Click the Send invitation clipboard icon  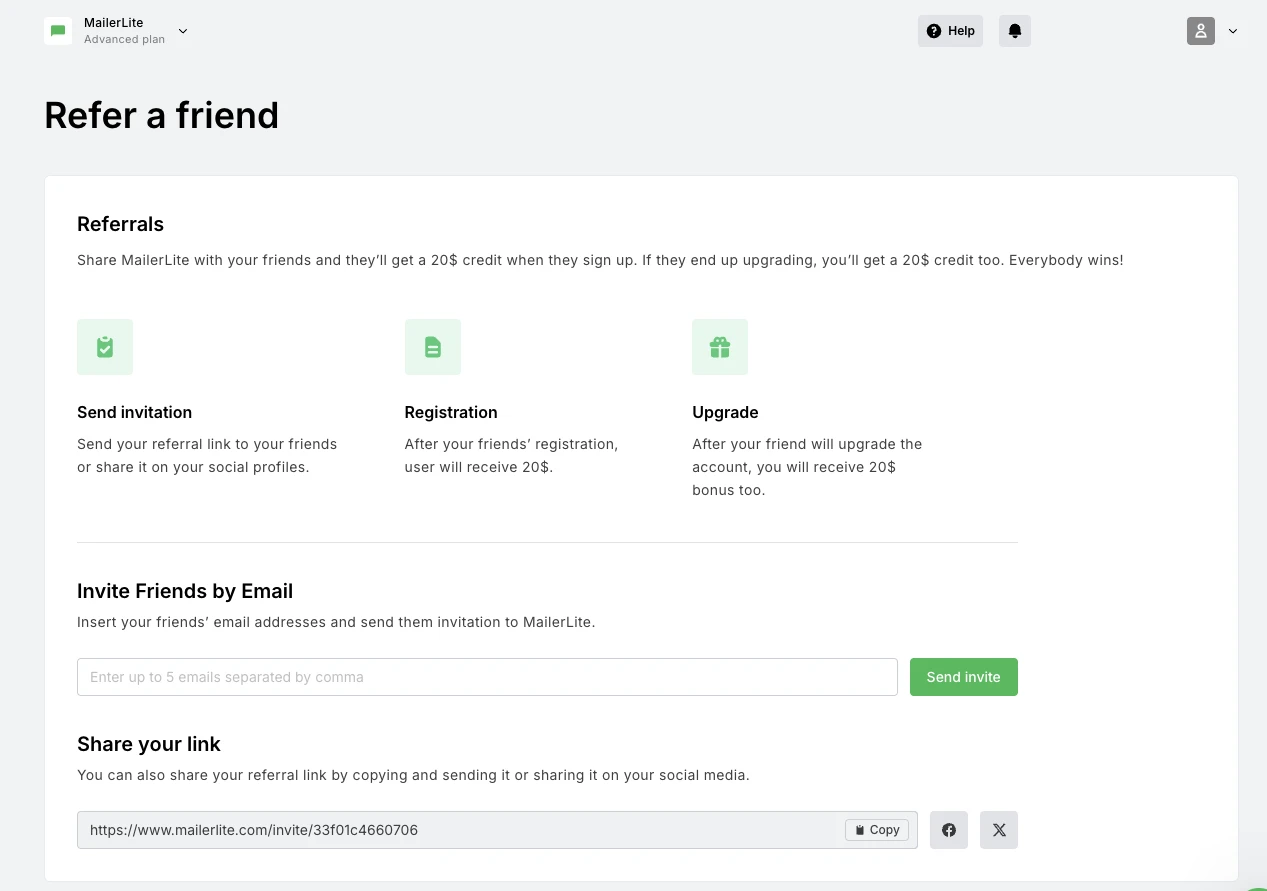105,347
